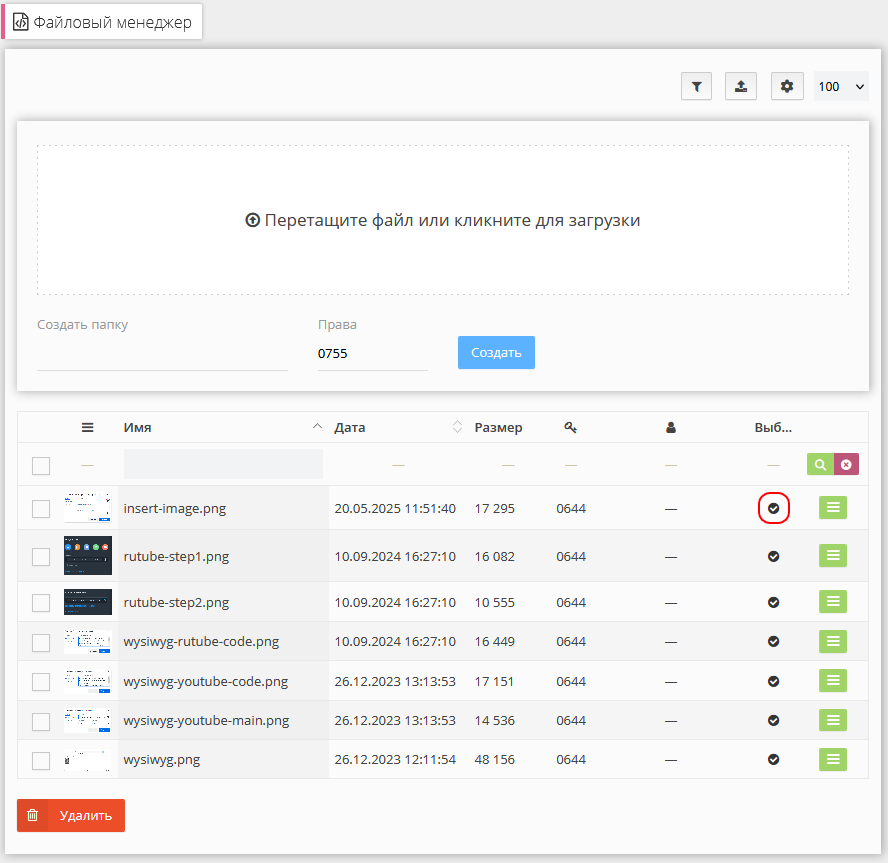Toggle select-all checkbox in filter row

coord(41,466)
